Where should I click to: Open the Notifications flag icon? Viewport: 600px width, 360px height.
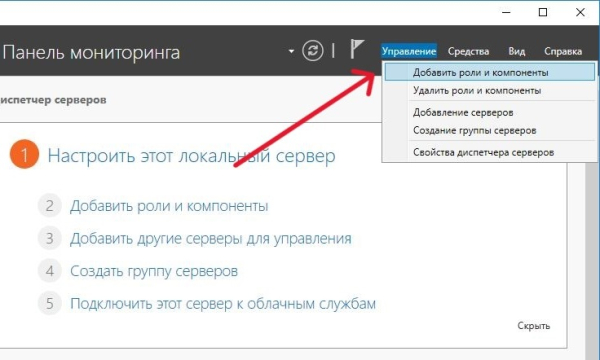[x=357, y=49]
